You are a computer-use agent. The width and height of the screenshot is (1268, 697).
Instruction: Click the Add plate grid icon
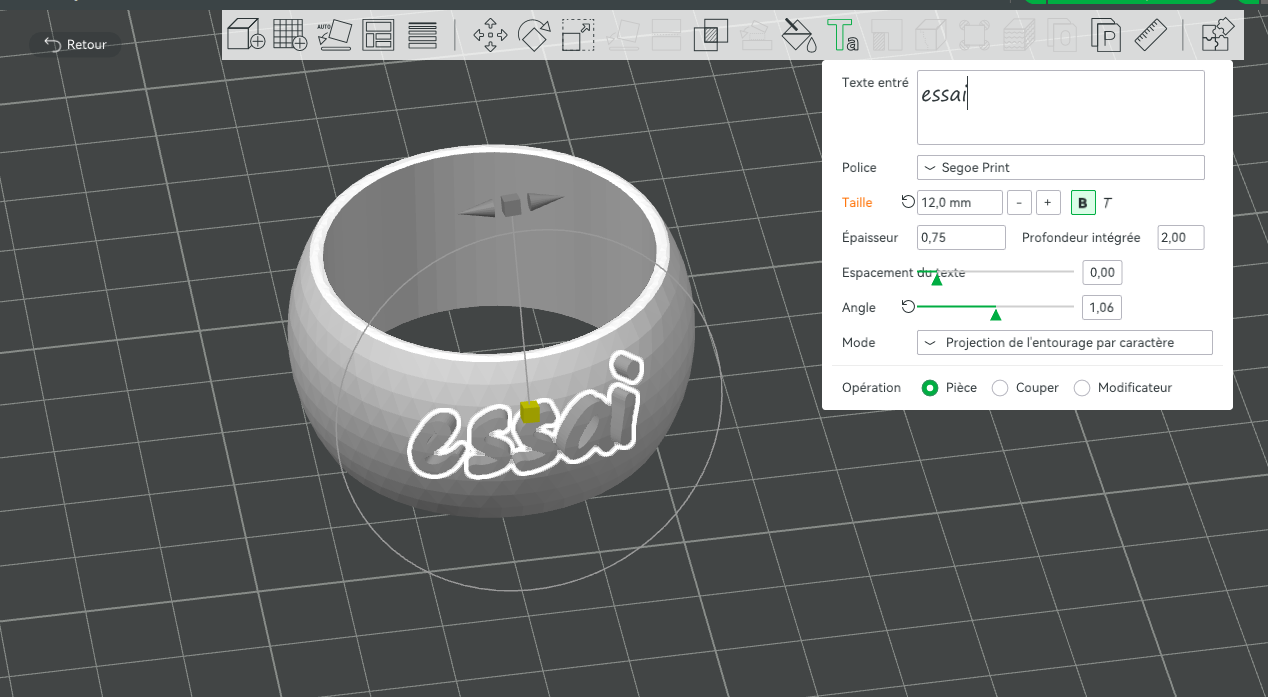290,35
